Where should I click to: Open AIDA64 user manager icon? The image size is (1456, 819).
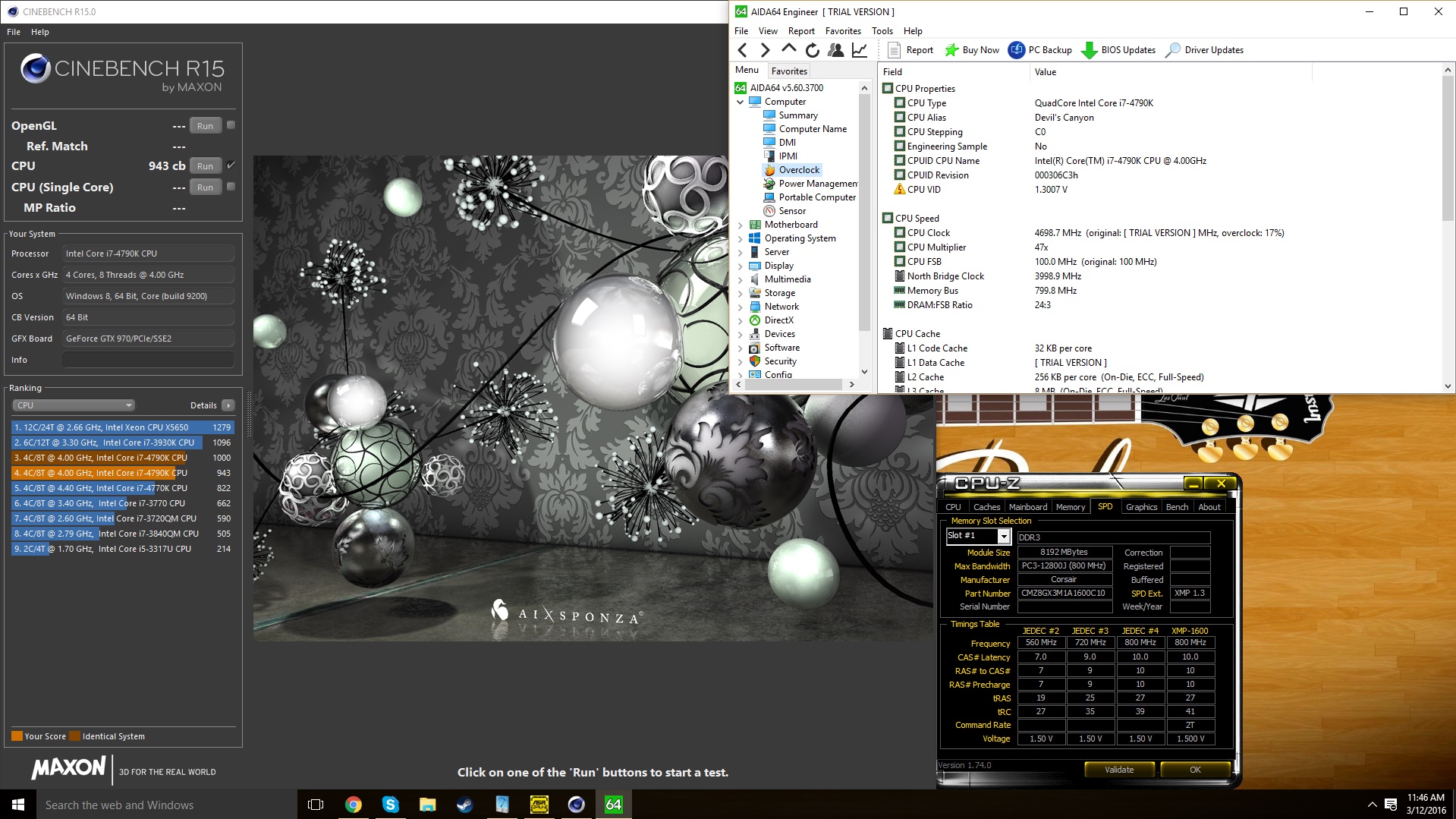click(835, 50)
